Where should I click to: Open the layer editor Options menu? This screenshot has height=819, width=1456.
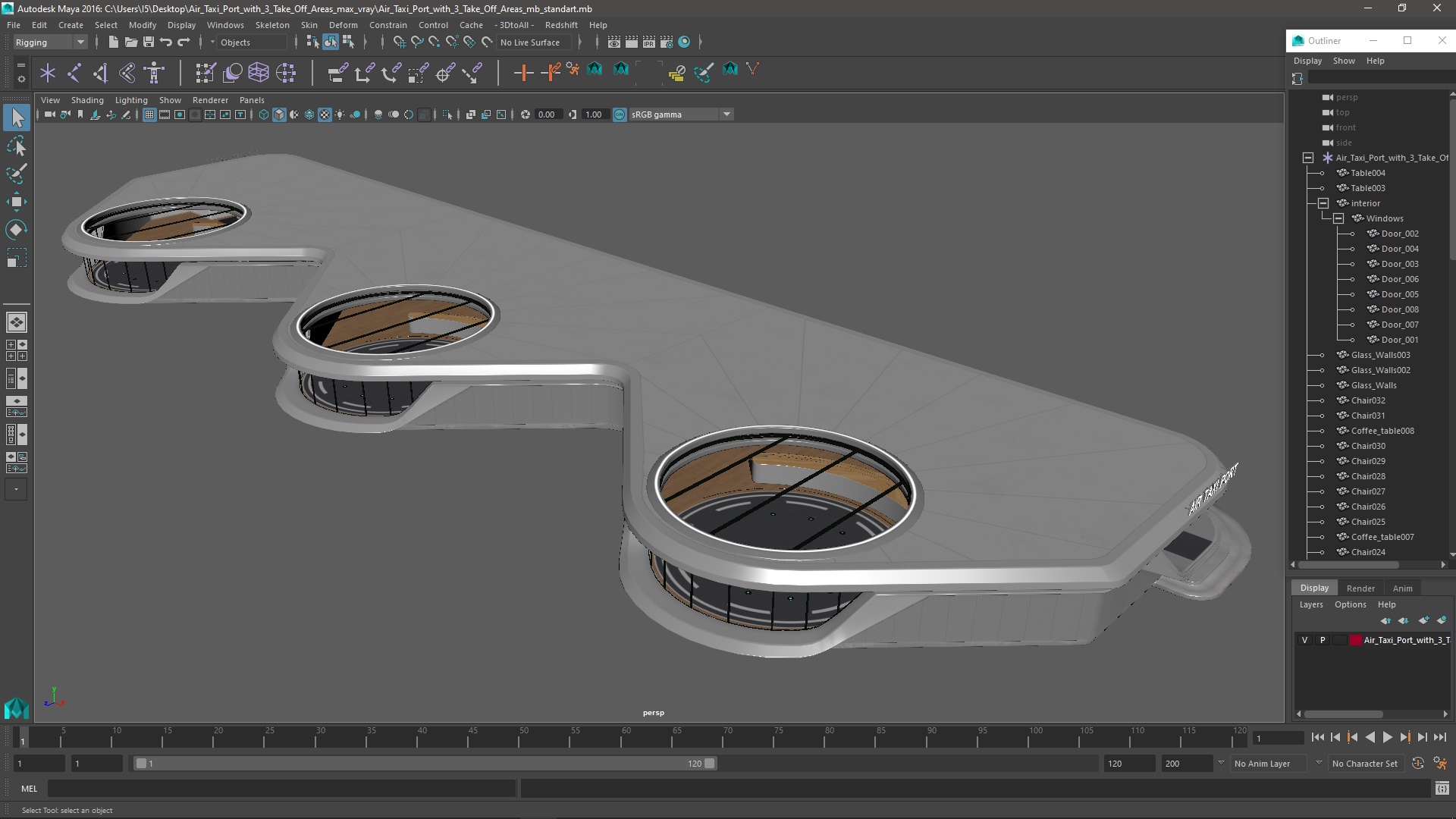pyautogui.click(x=1350, y=604)
